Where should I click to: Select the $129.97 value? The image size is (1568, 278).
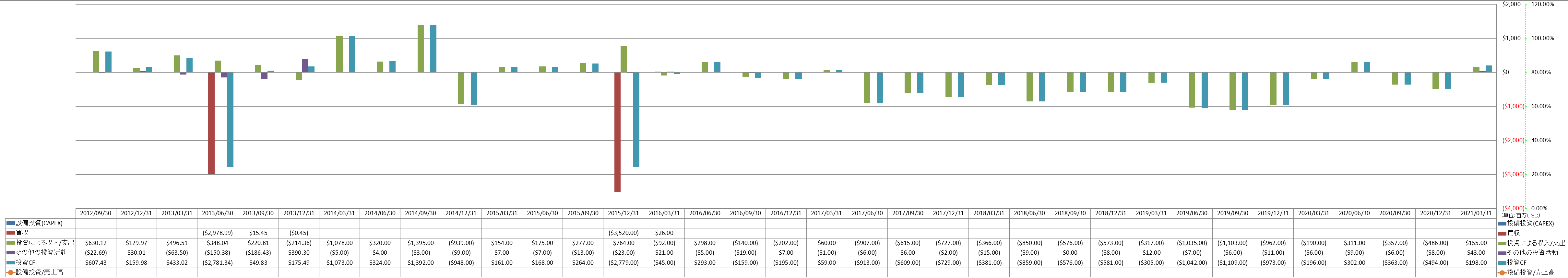click(x=137, y=243)
